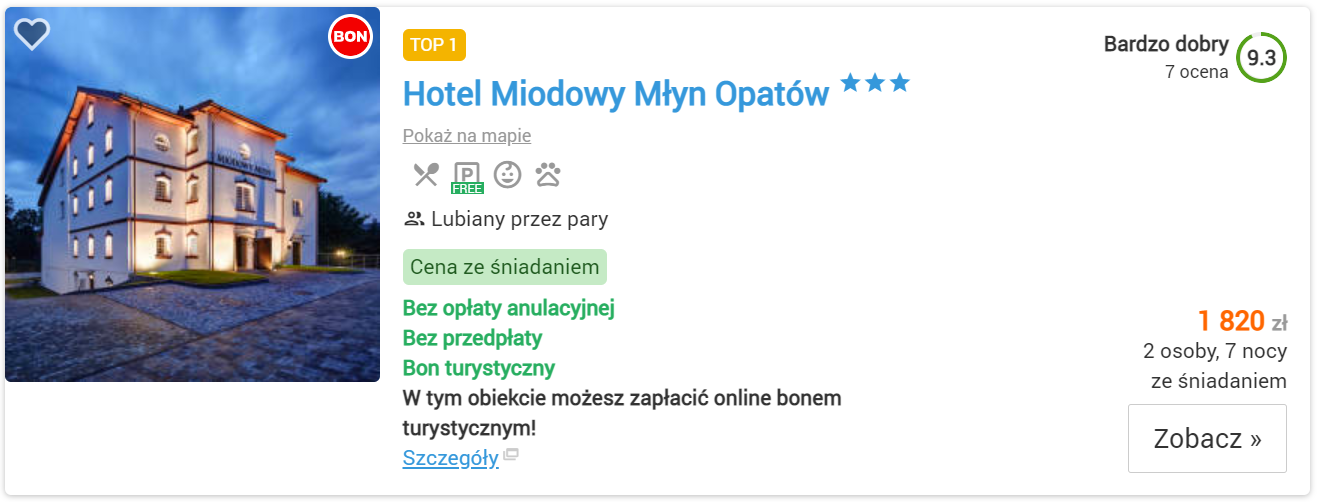Click the free parking icon
Screen dimensions: 1319x502
467,177
